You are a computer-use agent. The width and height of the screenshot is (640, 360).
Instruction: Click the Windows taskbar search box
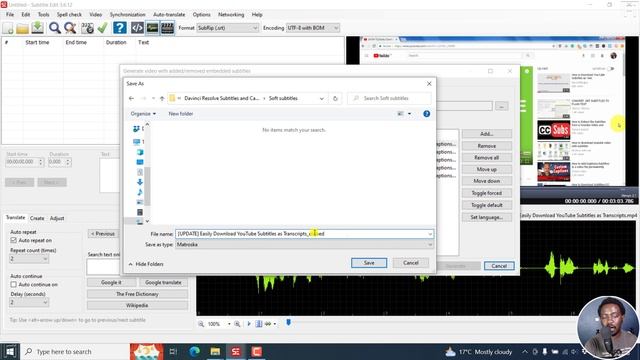pyautogui.click(x=75, y=351)
